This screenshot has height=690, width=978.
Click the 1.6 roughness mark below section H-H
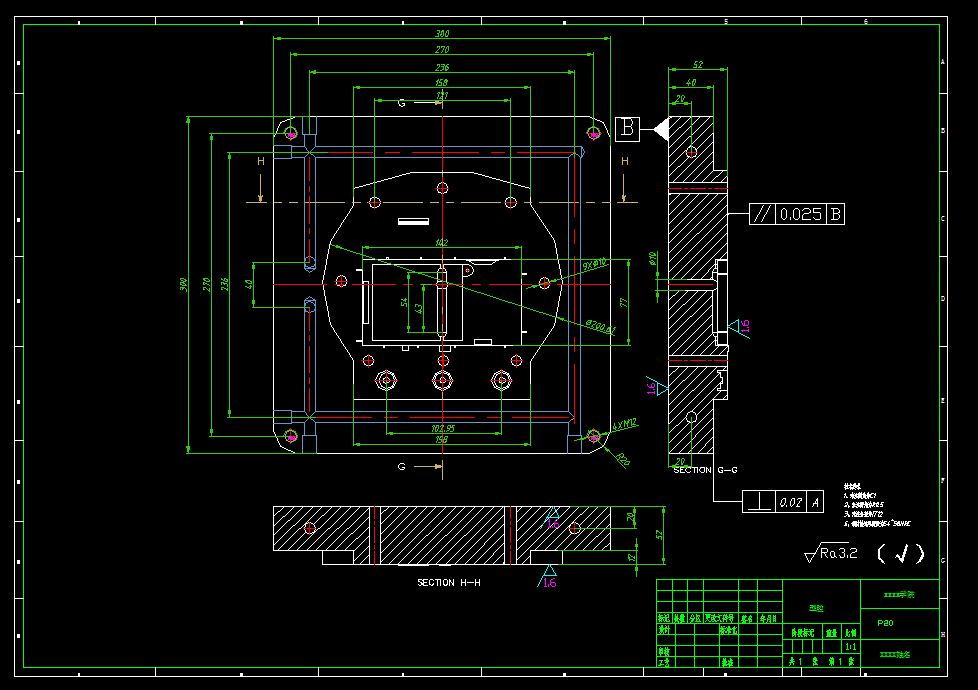[x=548, y=577]
